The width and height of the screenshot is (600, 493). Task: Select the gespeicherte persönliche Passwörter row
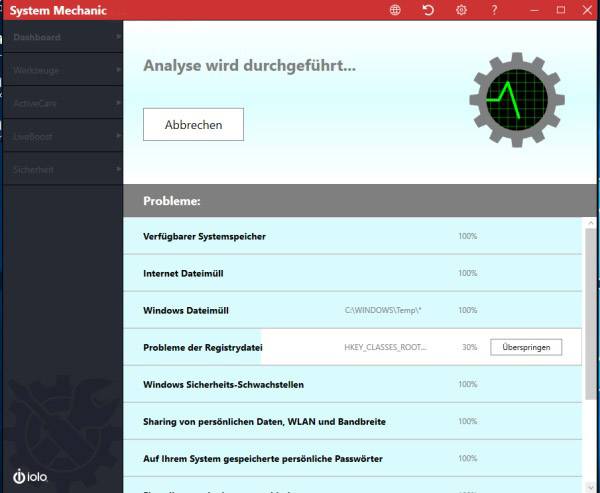click(x=352, y=459)
